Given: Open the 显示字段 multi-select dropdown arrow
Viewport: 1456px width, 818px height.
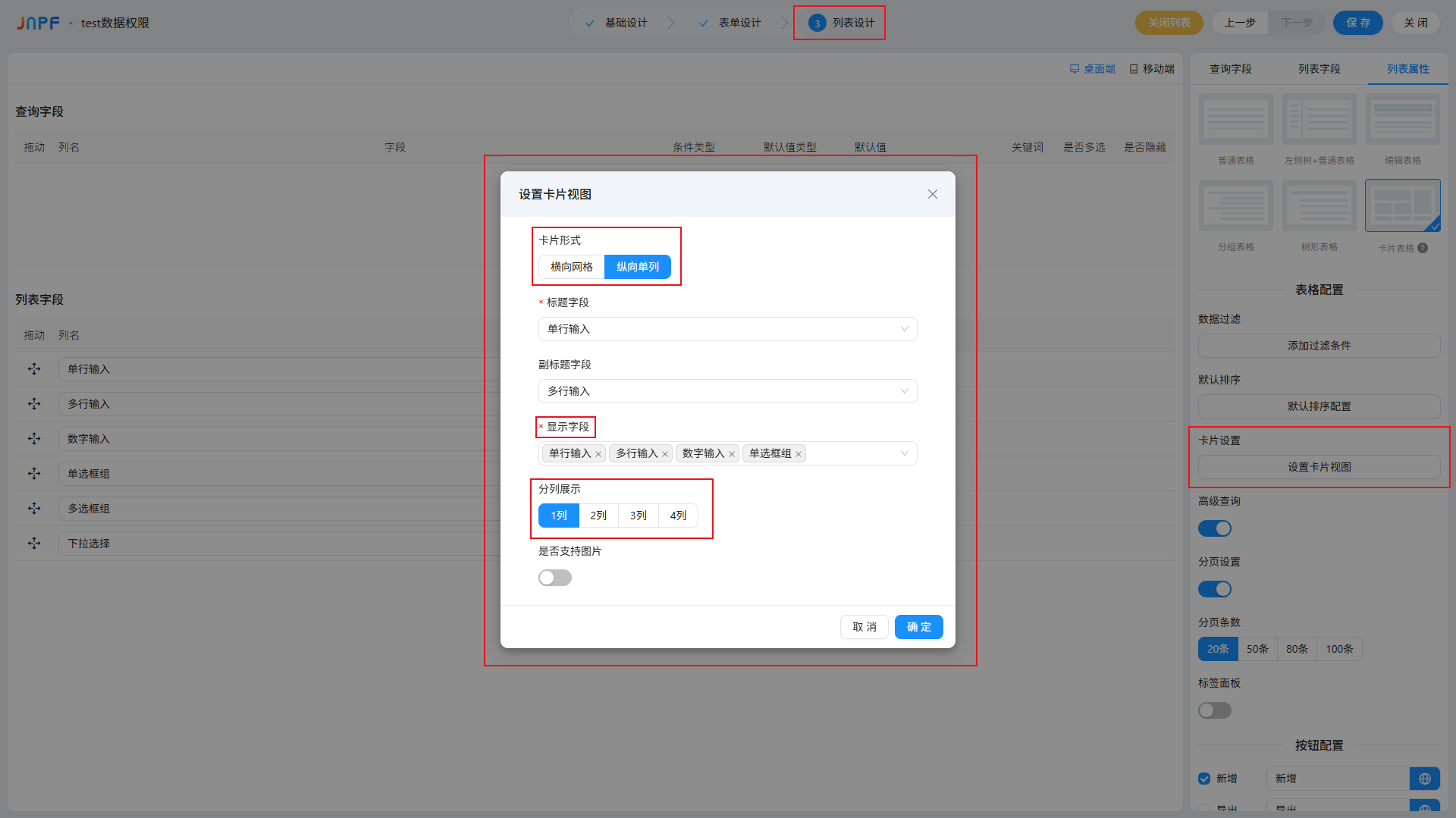Looking at the screenshot, I should (904, 453).
